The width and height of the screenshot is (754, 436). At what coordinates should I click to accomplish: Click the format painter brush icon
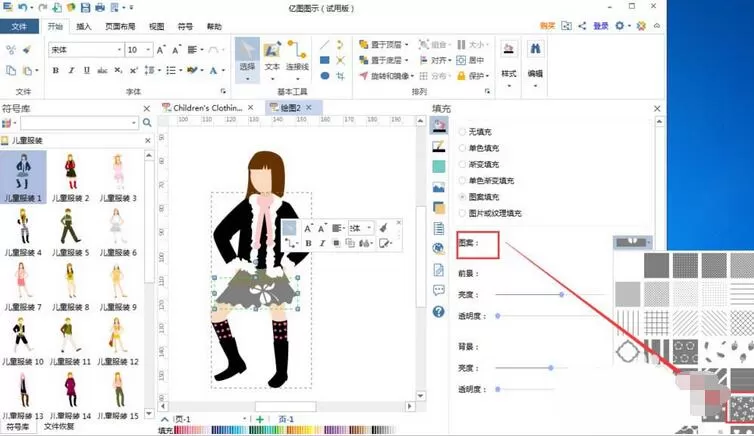tap(27, 49)
